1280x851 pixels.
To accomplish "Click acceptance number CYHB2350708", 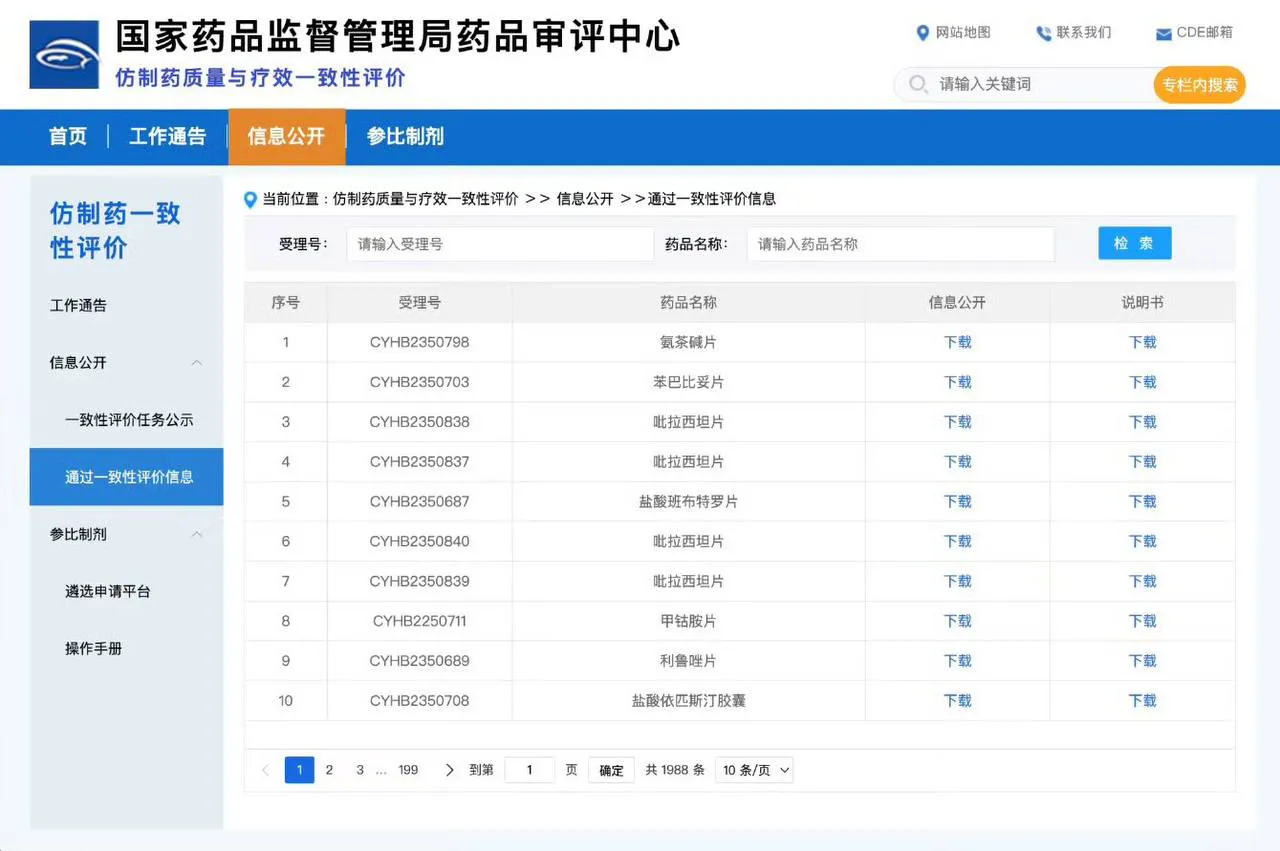I will [x=419, y=701].
